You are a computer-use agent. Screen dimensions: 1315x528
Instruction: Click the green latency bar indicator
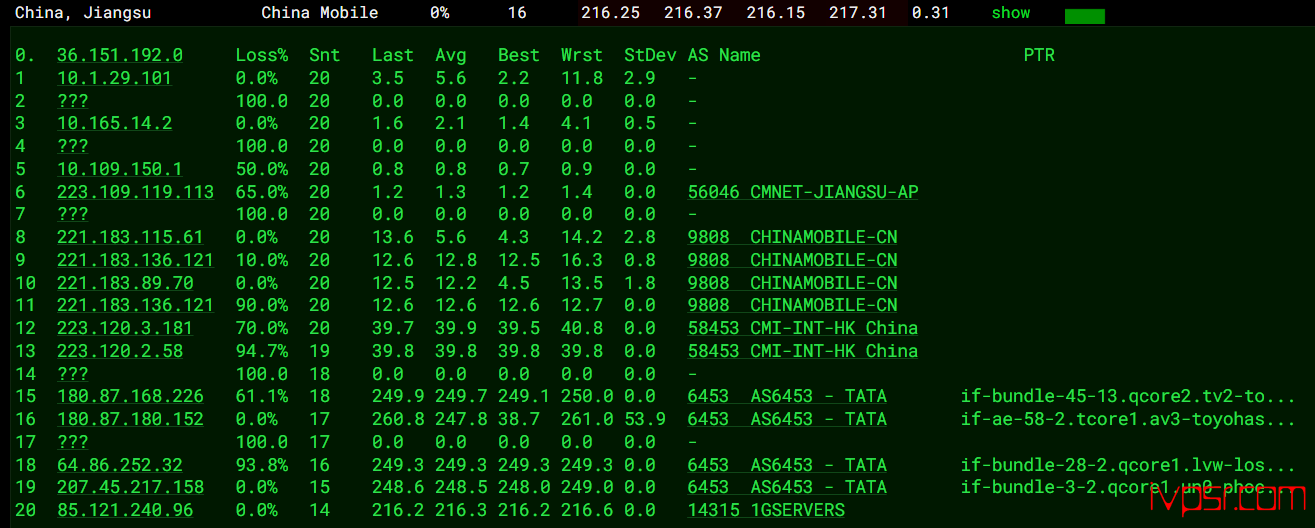point(1085,16)
